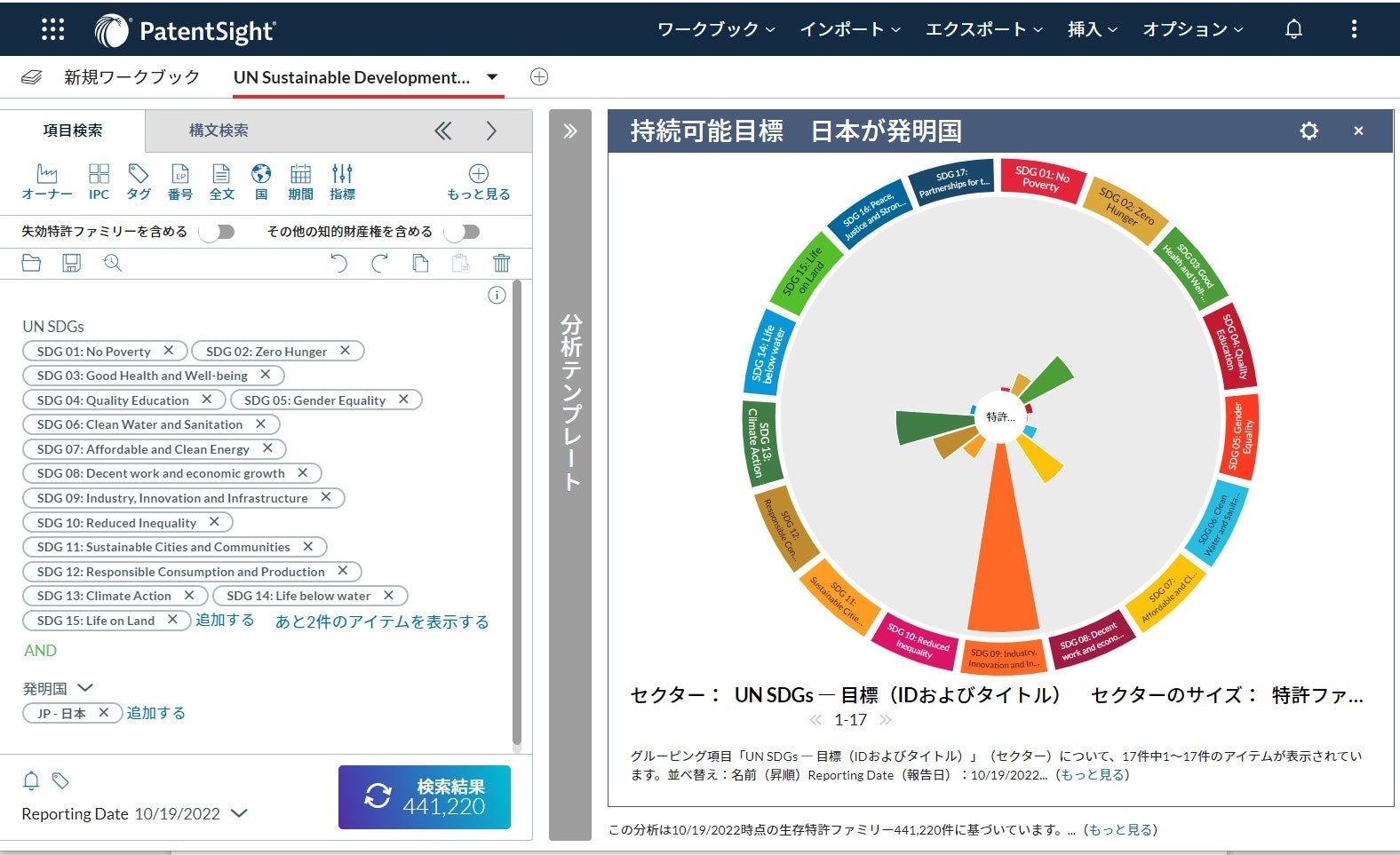Click the orange SDG 09 chart wedge

[x=1003, y=550]
